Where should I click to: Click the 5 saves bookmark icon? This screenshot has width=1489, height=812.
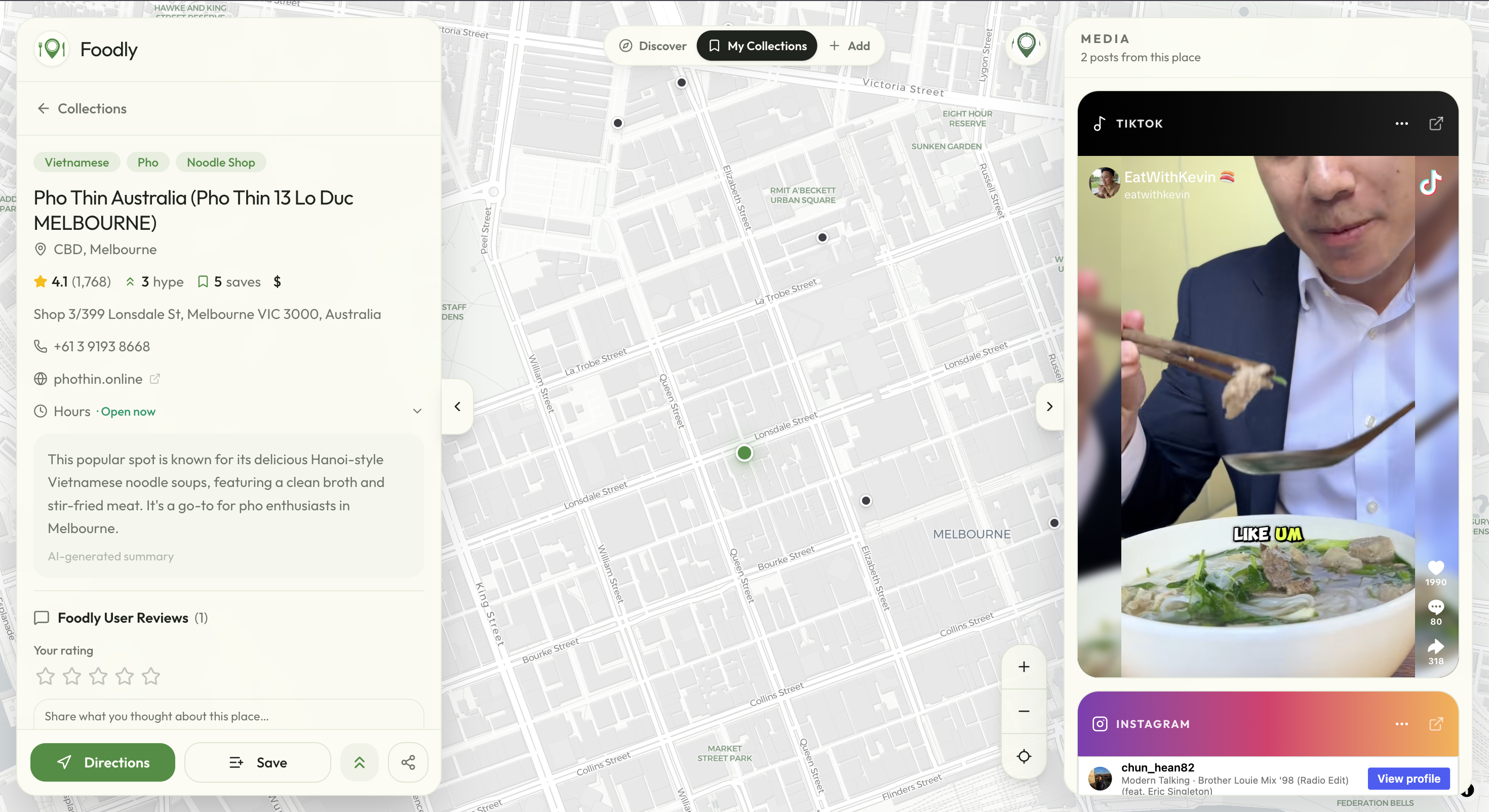pos(203,281)
